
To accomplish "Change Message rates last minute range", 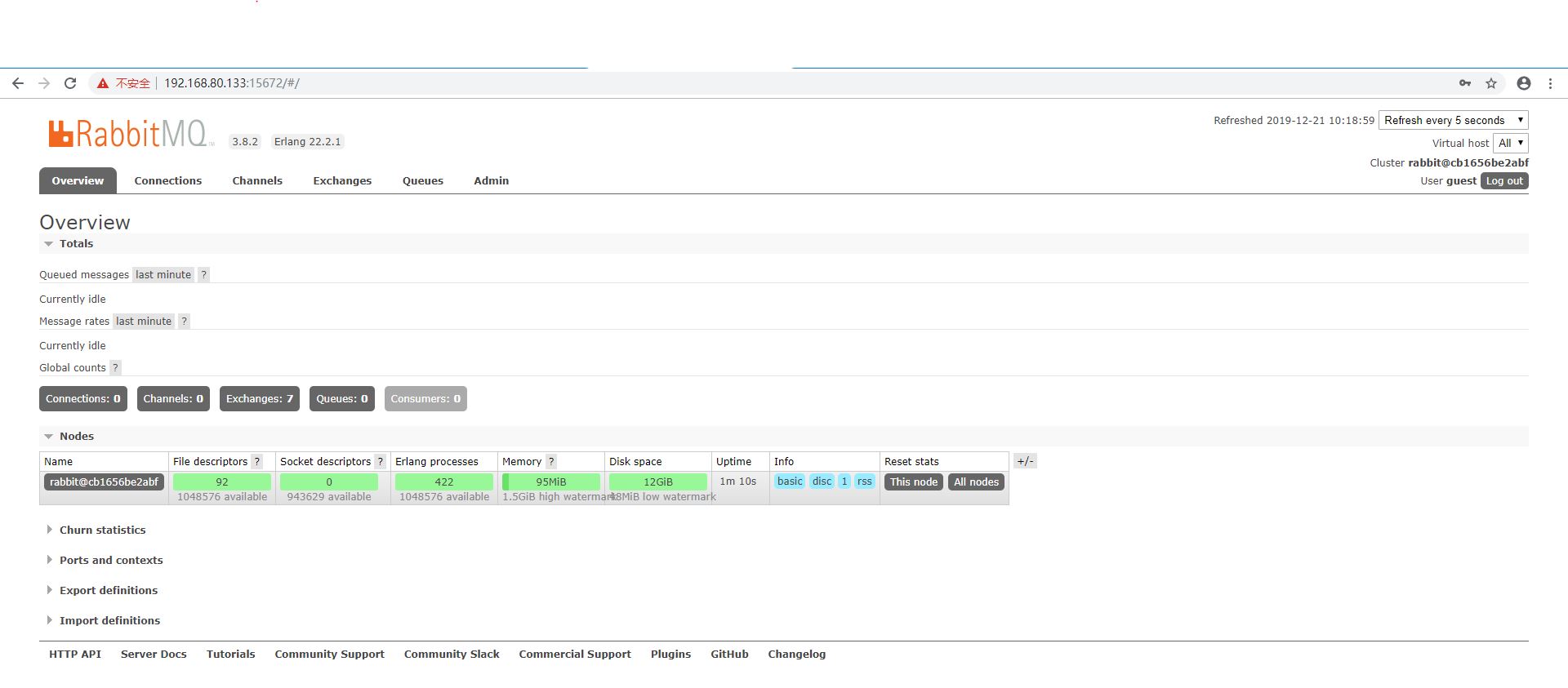I will pos(144,322).
